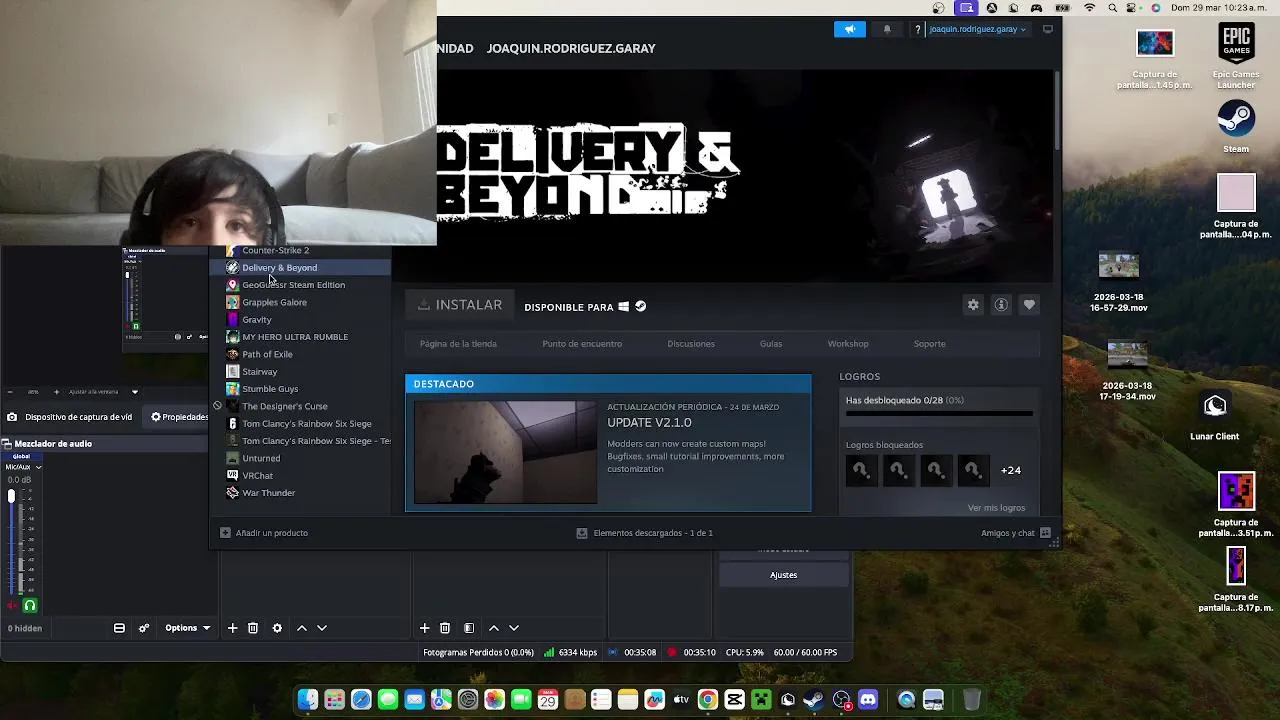The height and width of the screenshot is (720, 1280).
Task: Select Stairway in library list
Action: 300,372
